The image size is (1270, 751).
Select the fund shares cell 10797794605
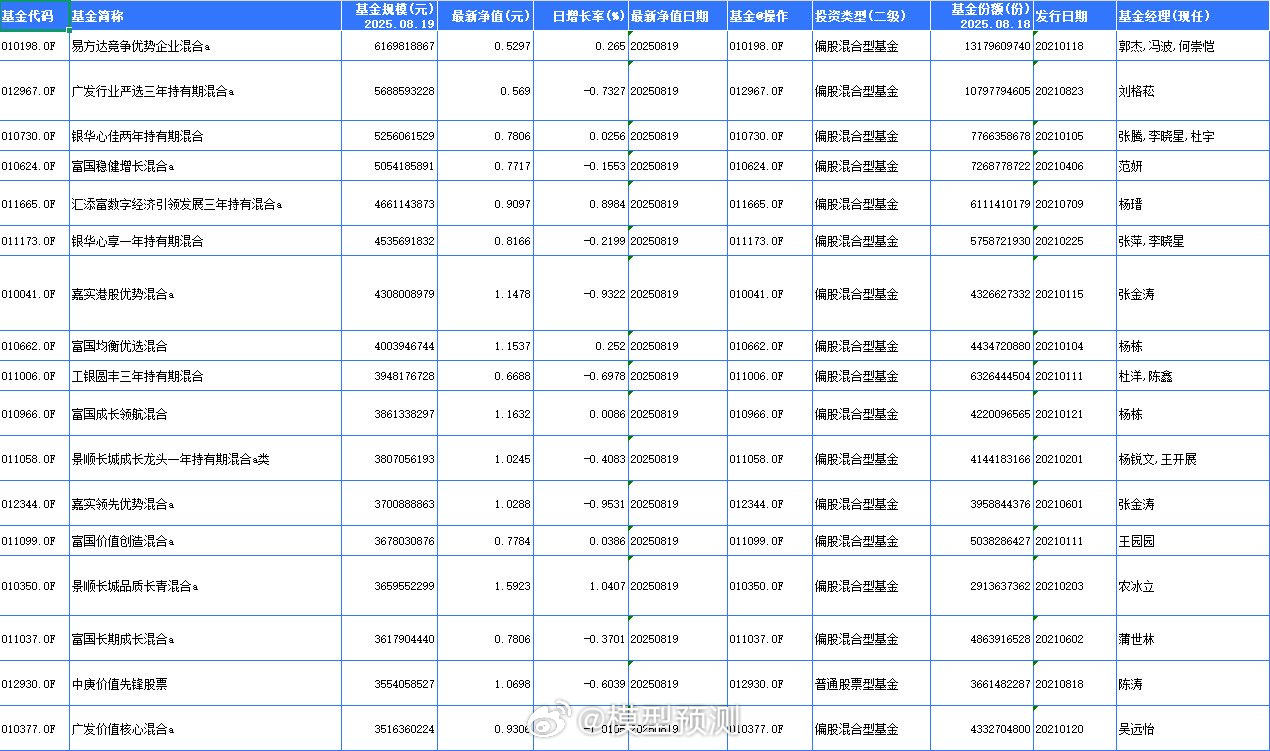[981, 91]
